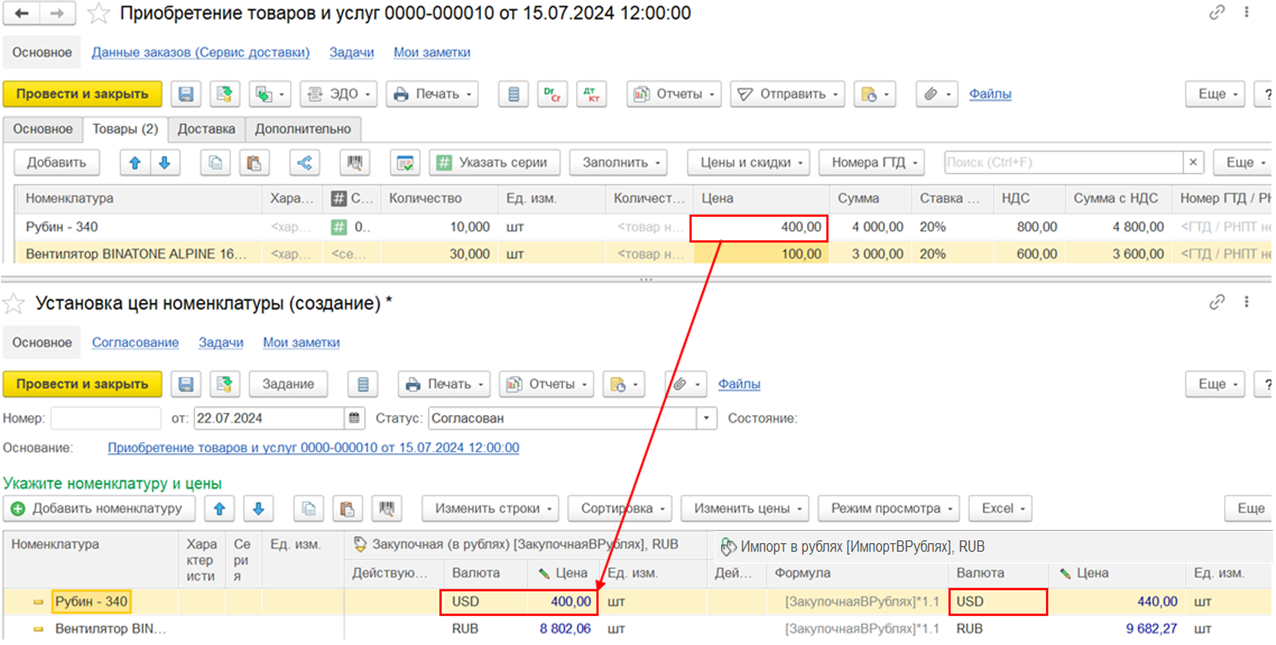Click the barcode scan icon in the Товары toolbar
The image size is (1276, 645).
(x=352, y=162)
